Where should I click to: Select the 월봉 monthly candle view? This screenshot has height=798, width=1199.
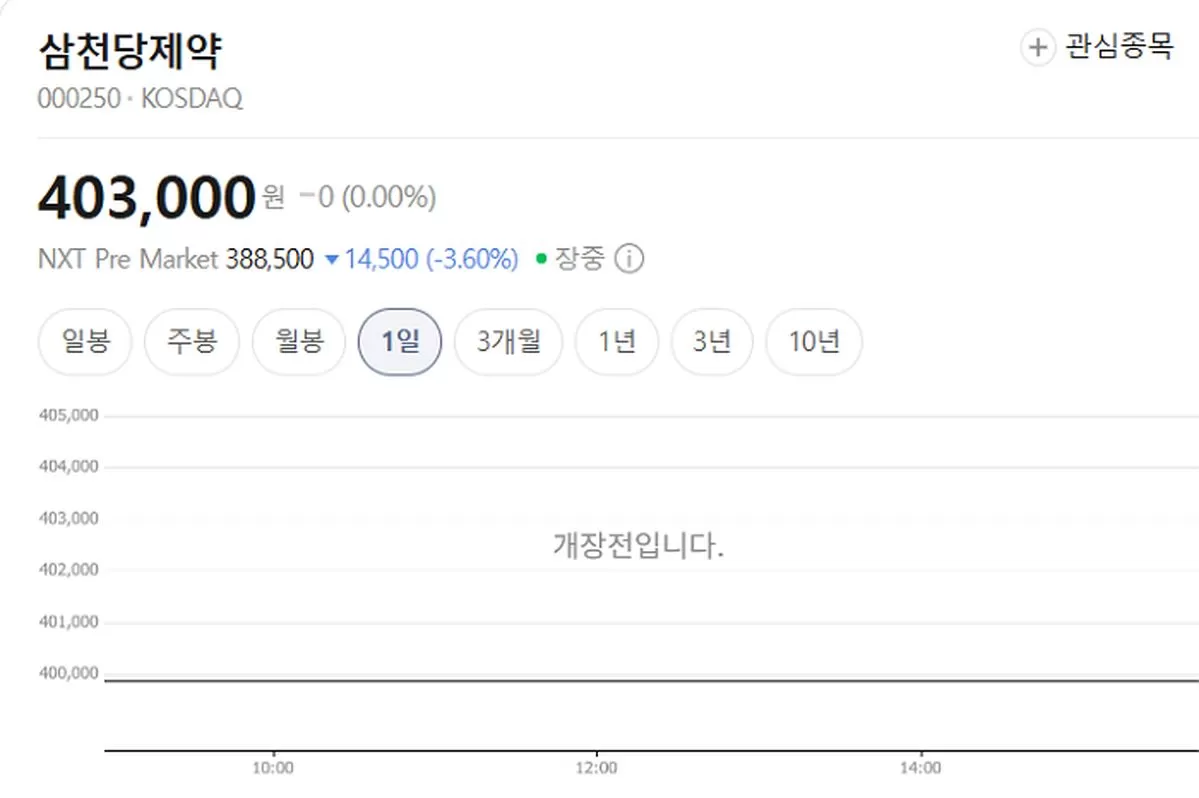(299, 343)
